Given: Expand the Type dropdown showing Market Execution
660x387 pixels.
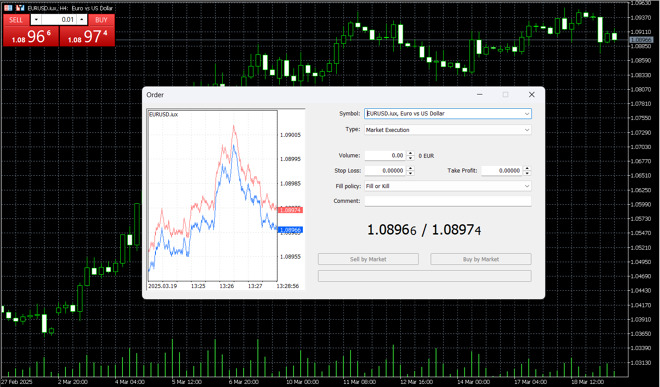Looking at the screenshot, I should click(x=447, y=130).
